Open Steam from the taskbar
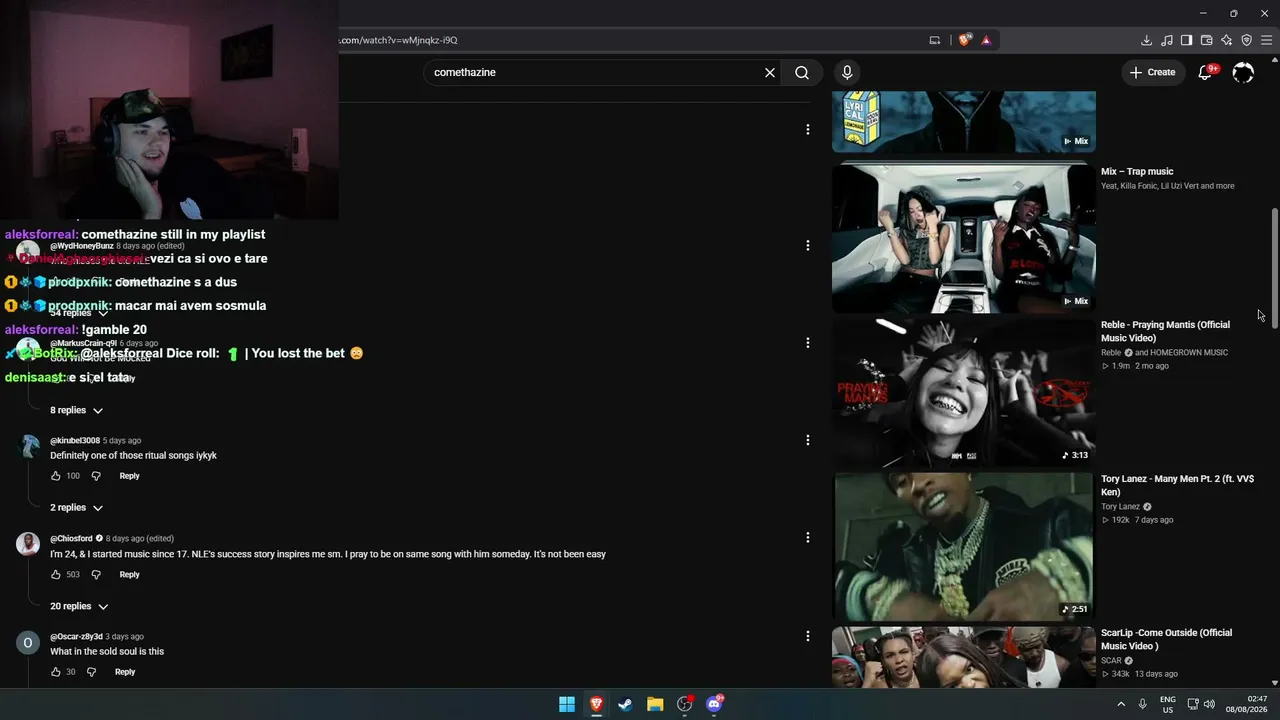Viewport: 1280px width, 720px height. point(625,704)
